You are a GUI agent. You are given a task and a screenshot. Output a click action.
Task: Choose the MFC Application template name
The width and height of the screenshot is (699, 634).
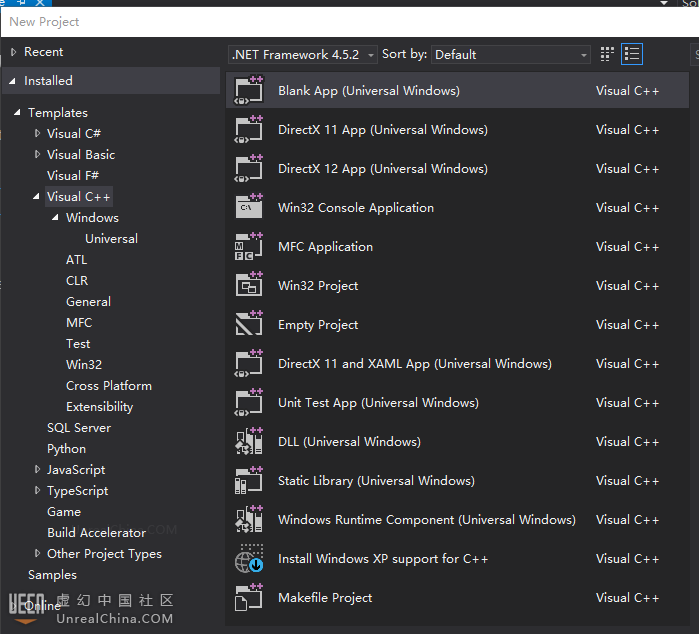[325, 247]
